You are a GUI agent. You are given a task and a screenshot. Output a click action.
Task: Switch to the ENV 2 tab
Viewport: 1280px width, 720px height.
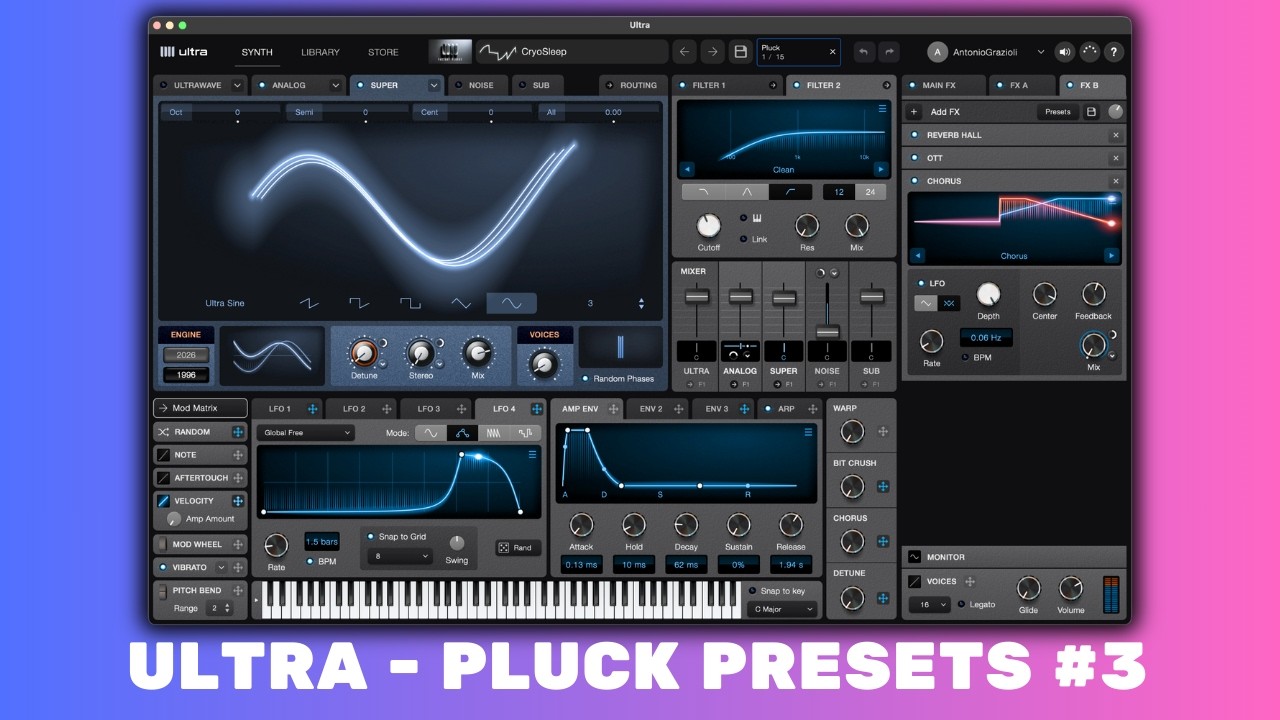tap(652, 409)
